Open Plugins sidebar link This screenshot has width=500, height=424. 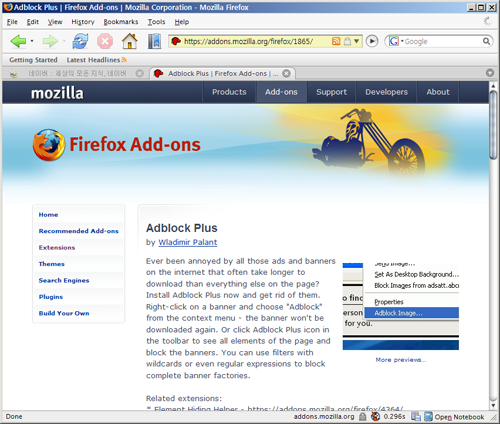click(x=51, y=297)
